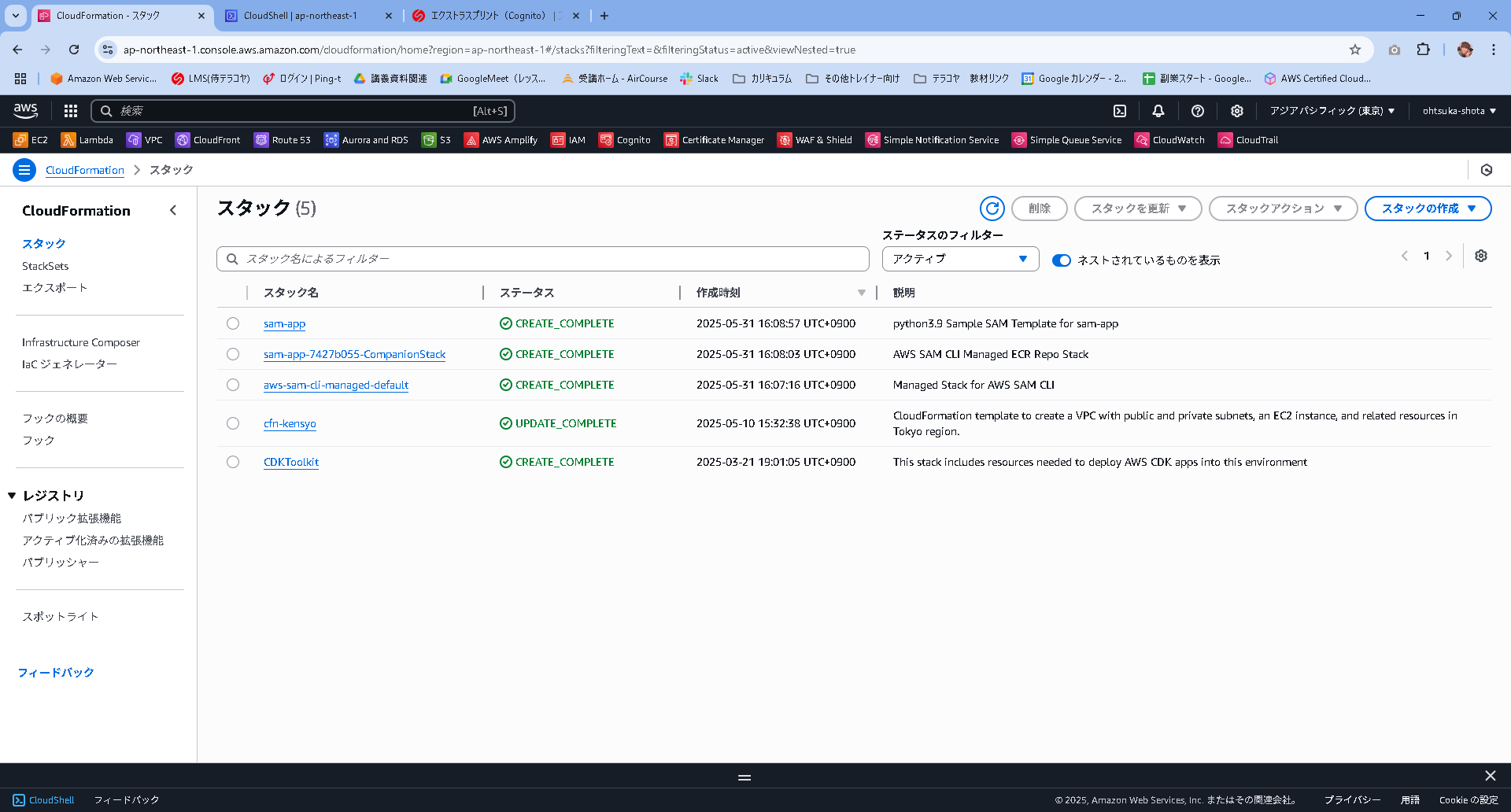1511x812 pixels.
Task: Open the notifications bell
Action: tap(1158, 111)
